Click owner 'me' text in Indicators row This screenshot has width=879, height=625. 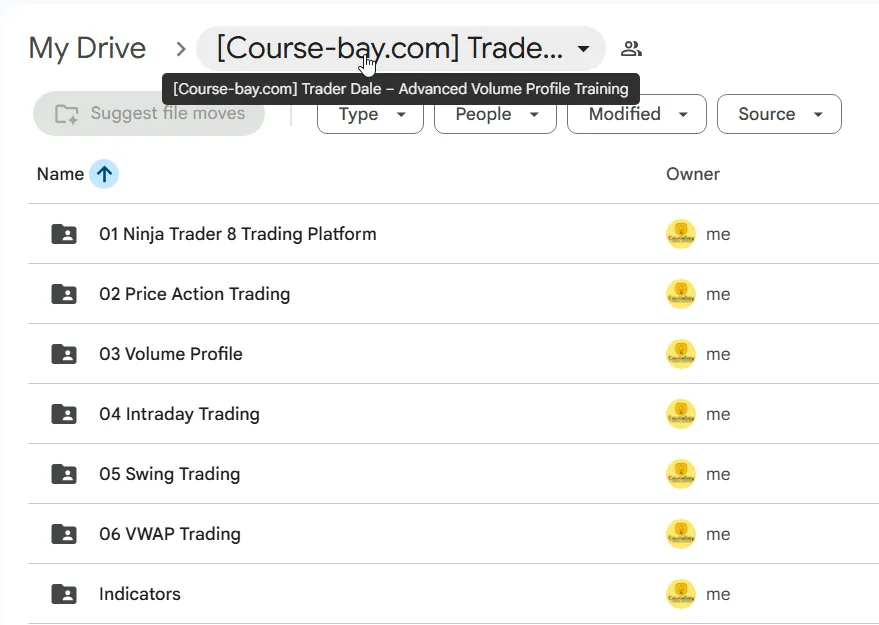pyautogui.click(x=718, y=594)
